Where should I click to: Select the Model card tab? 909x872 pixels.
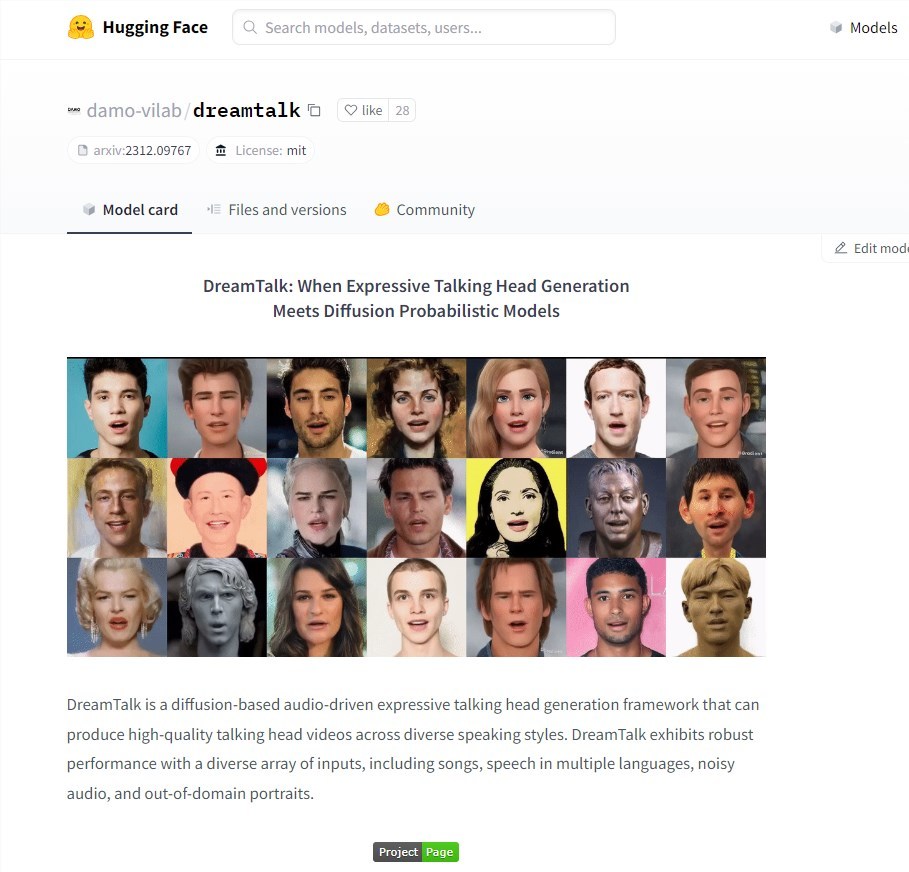click(x=130, y=210)
